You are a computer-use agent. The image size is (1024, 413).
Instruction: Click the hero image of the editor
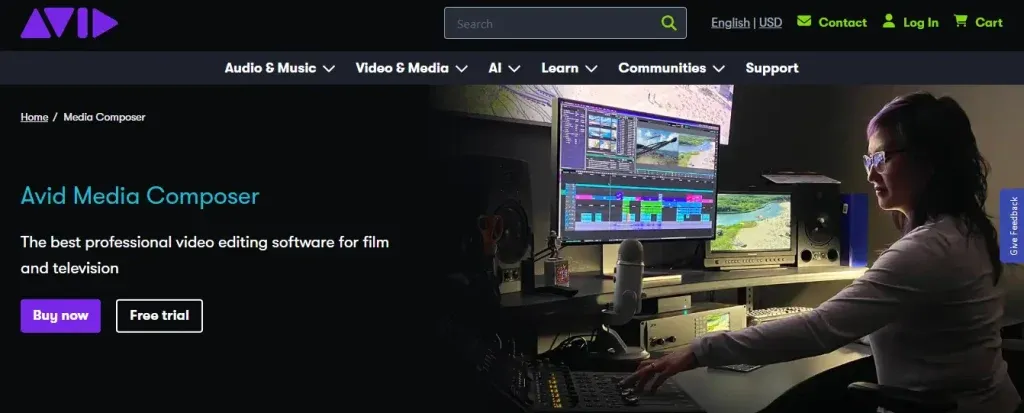tap(727, 248)
